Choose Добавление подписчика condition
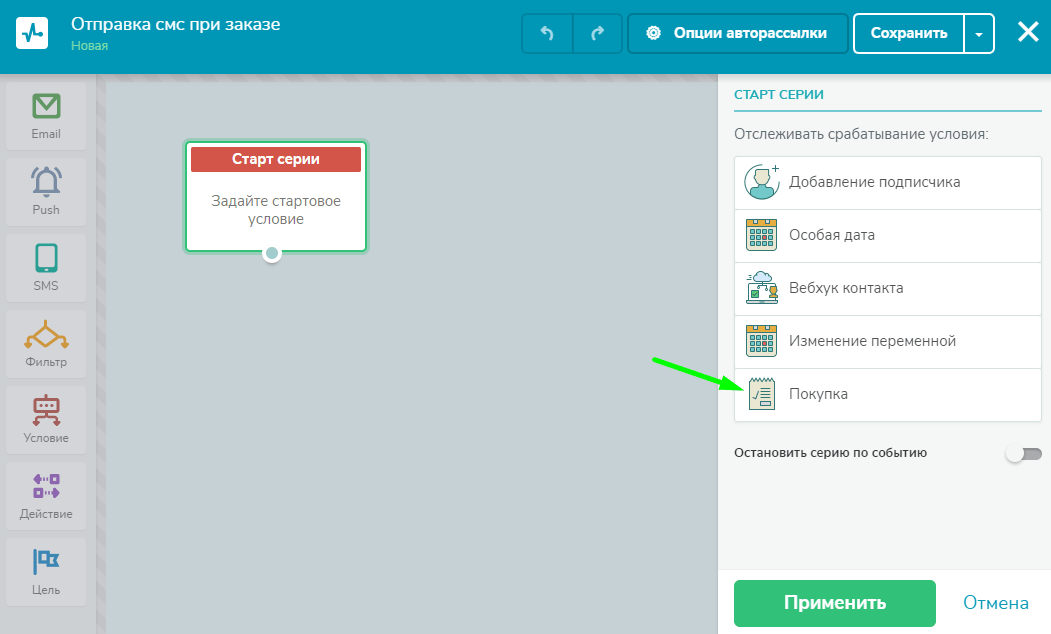 887,182
